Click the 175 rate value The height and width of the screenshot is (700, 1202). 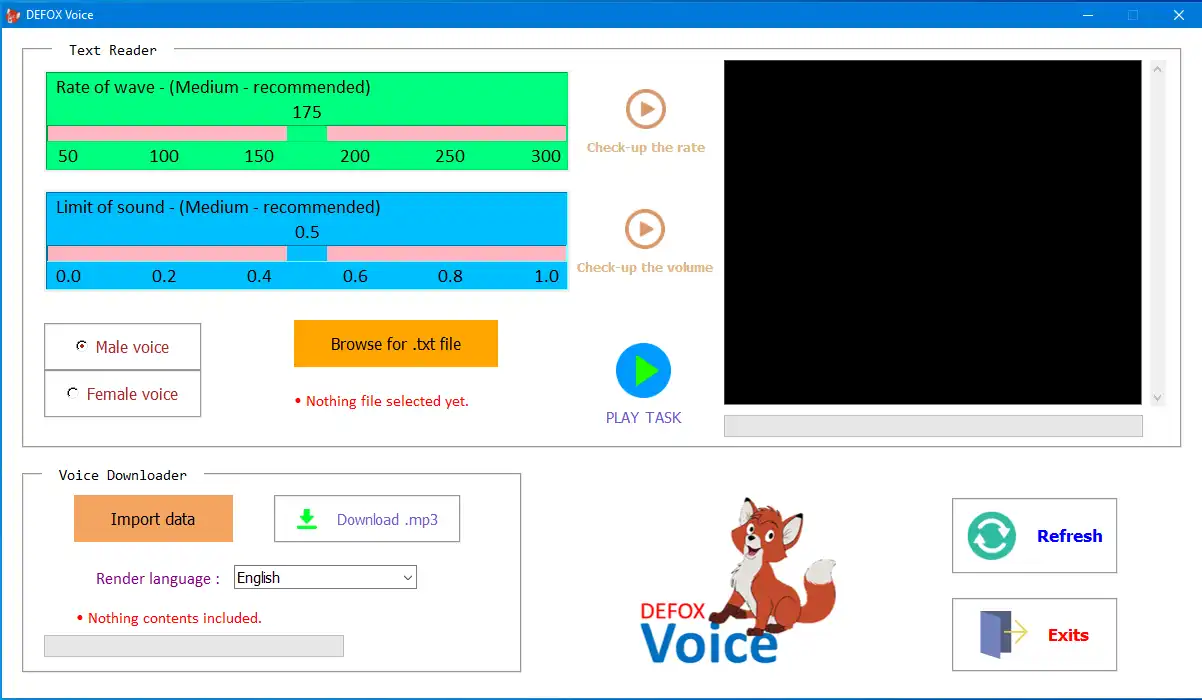tap(307, 112)
